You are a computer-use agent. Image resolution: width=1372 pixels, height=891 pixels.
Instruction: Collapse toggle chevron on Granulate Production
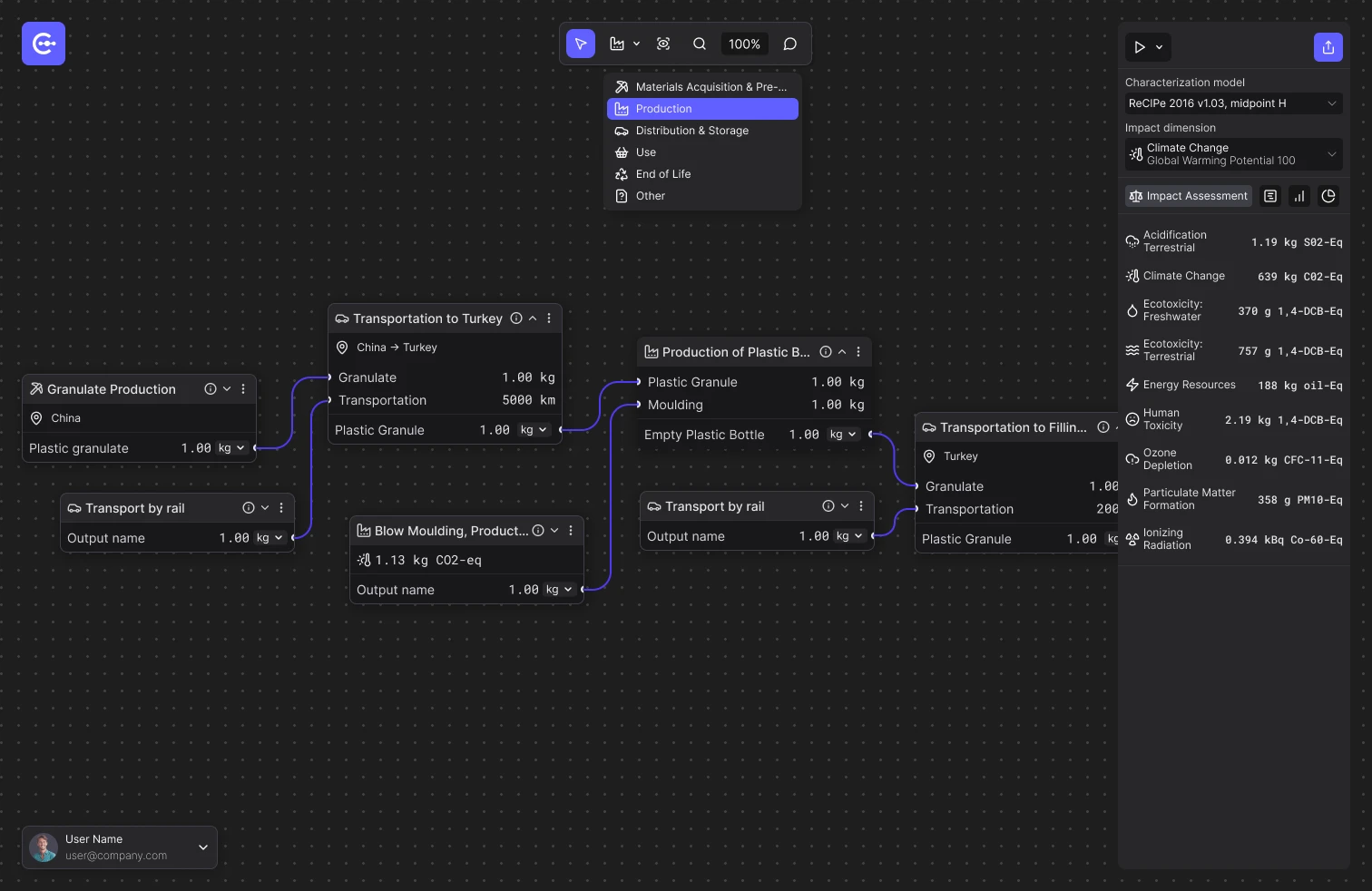(x=227, y=389)
